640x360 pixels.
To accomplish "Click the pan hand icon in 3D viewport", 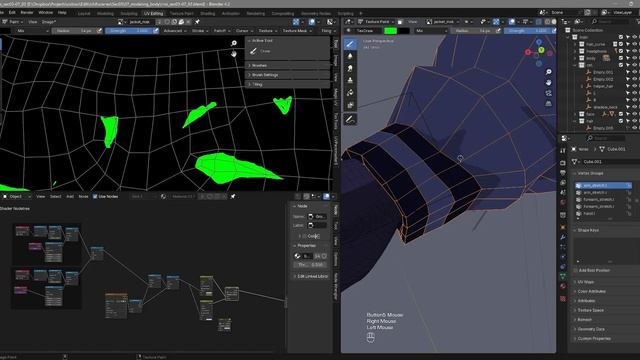I will click(549, 82).
